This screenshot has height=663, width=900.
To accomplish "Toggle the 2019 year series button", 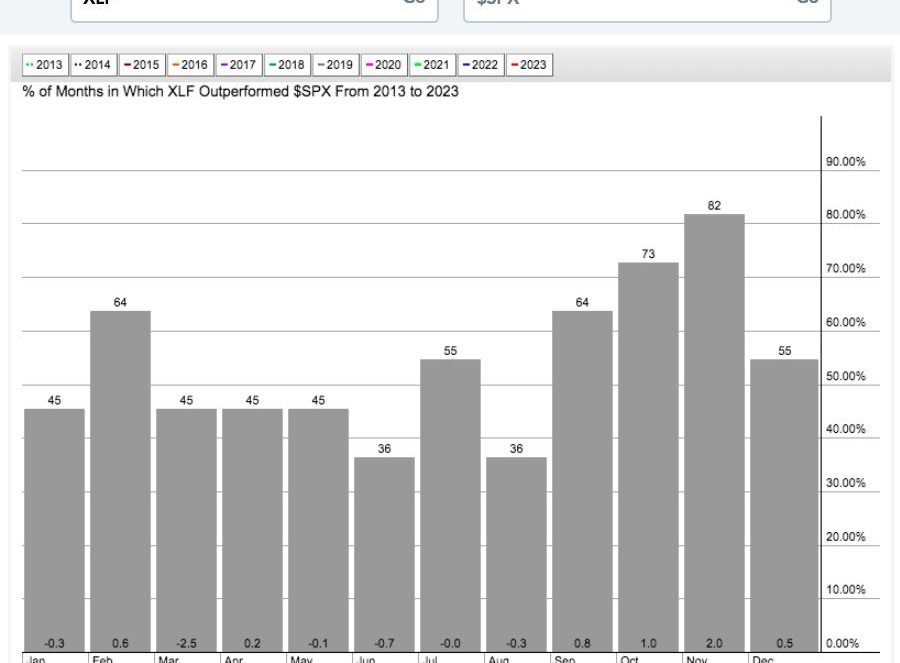I will (336, 65).
